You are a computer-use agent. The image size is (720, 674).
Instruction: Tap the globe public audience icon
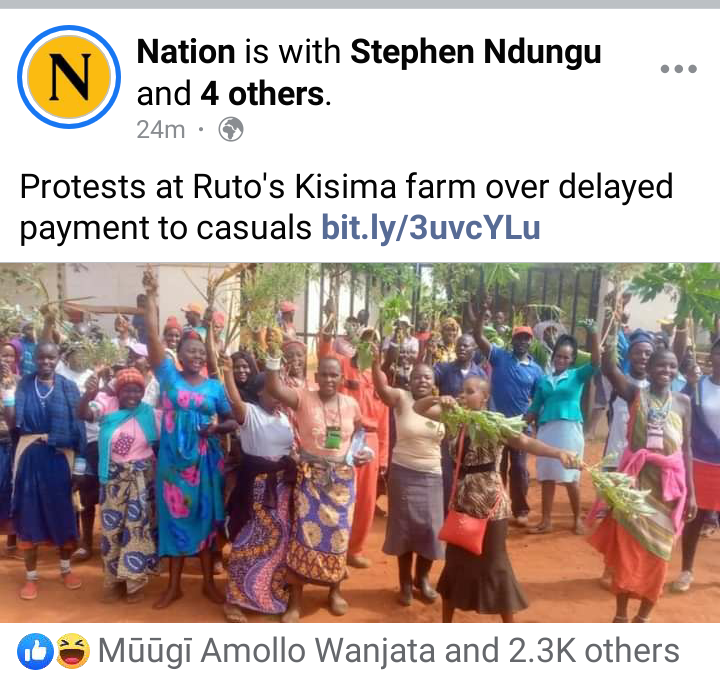231,130
